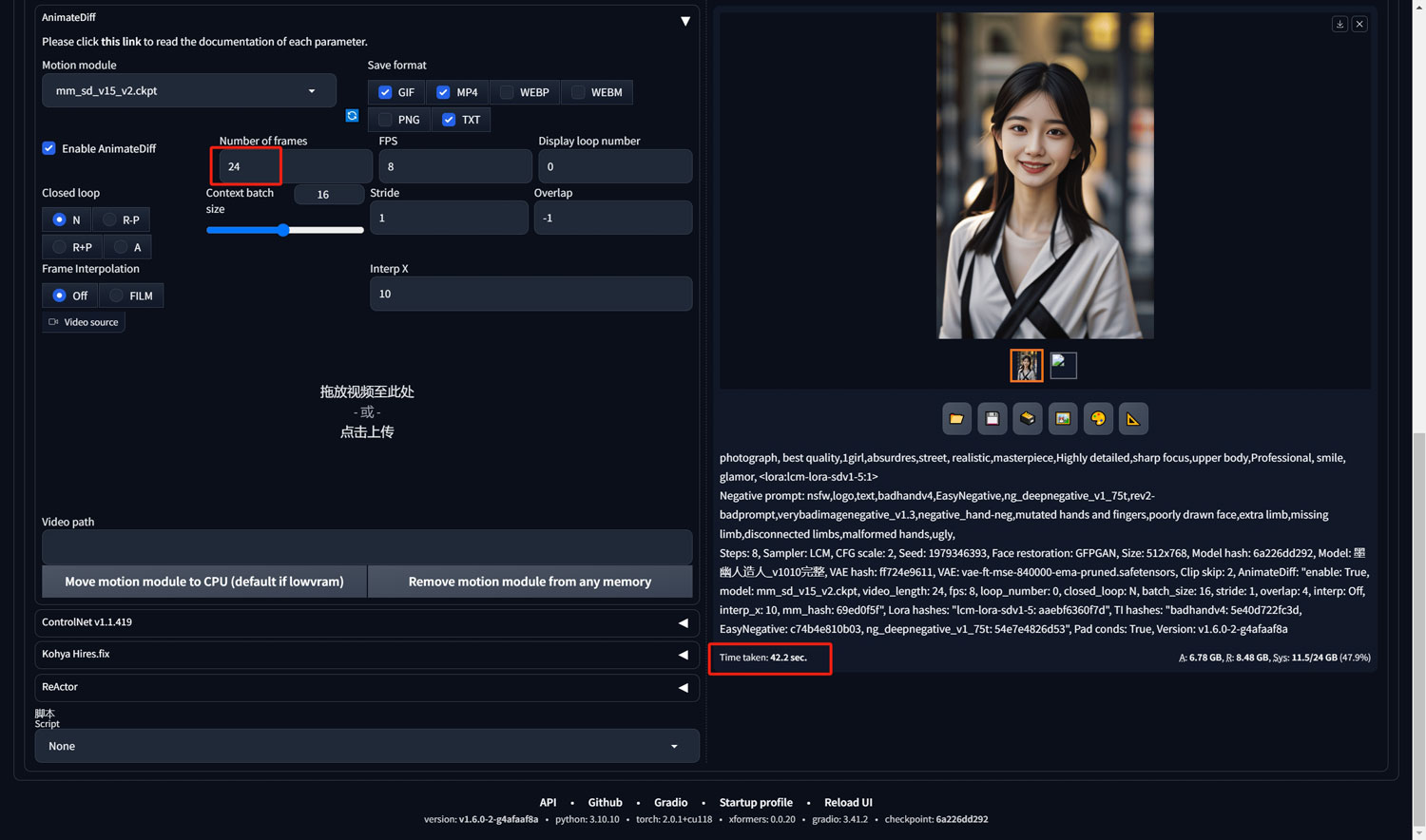
Task: Save the generated image using the floppy disk icon
Action: click(x=992, y=418)
